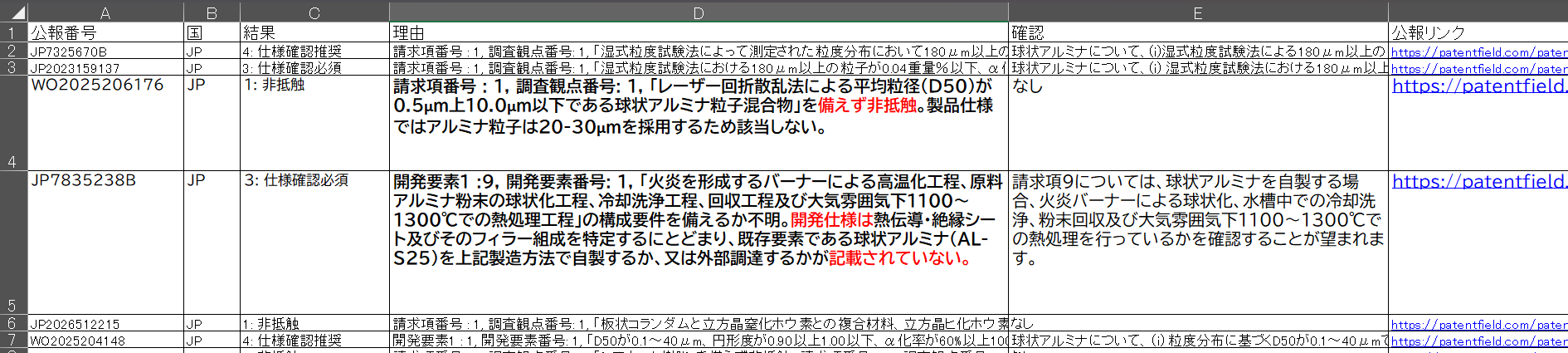Select '1: 非抵触' in JP2026512215 row
This screenshot has height=353, width=1568.
[x=314, y=323]
